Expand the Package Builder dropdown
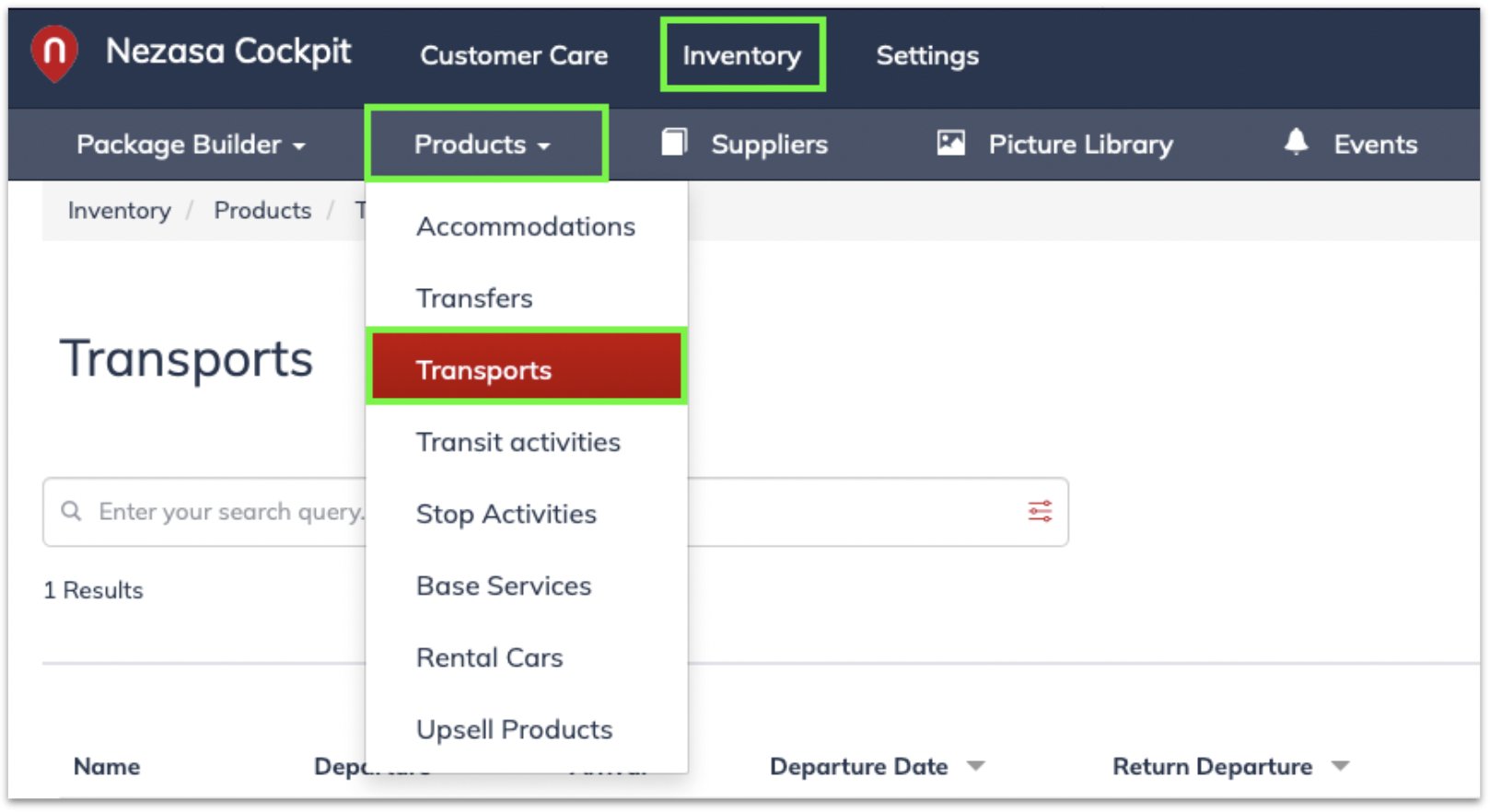Image resolution: width=1490 pixels, height=812 pixels. [191, 145]
